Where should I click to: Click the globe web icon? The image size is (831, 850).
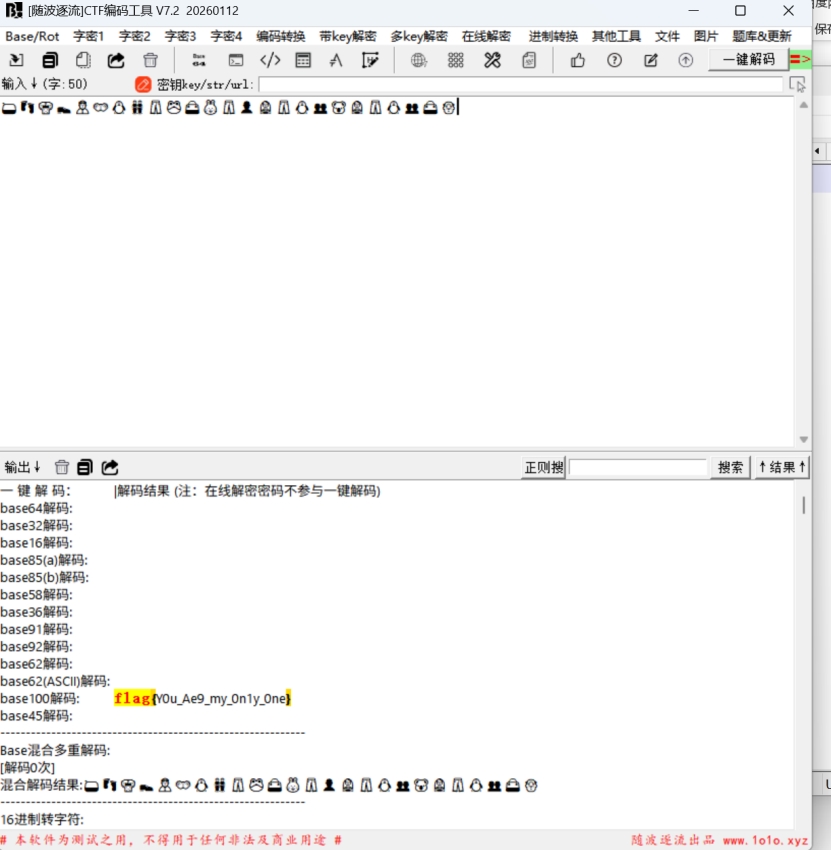click(x=418, y=60)
